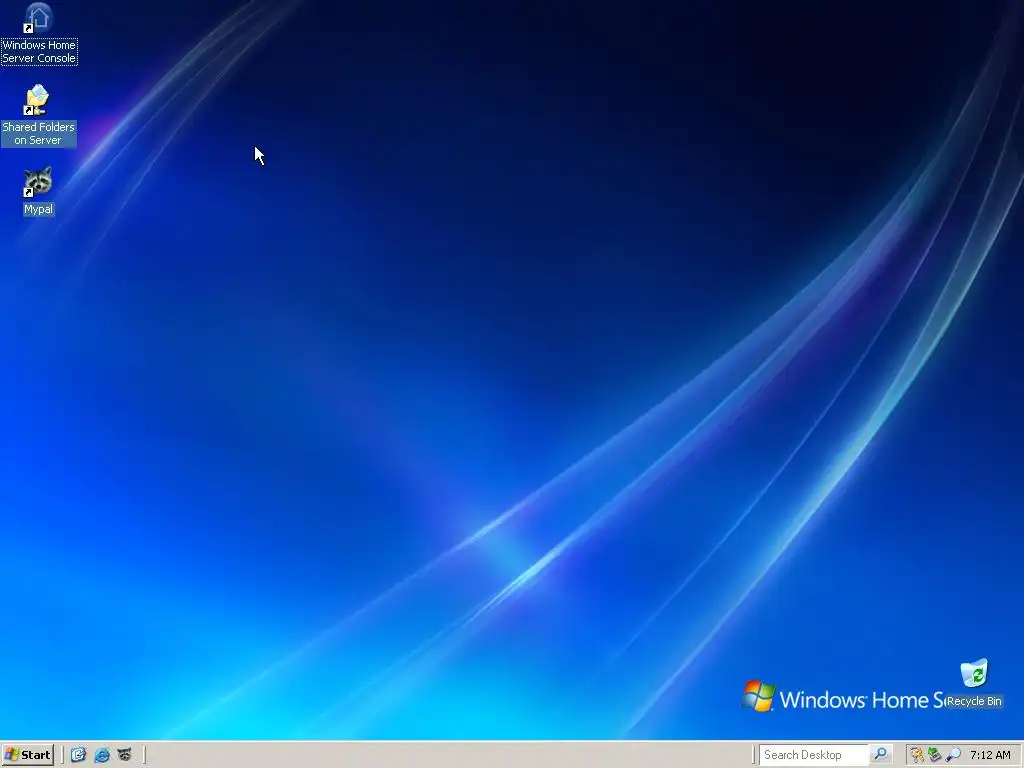This screenshot has height=768, width=1024.
Task: Click the 7:12 AM clock
Action: pyautogui.click(x=990, y=755)
